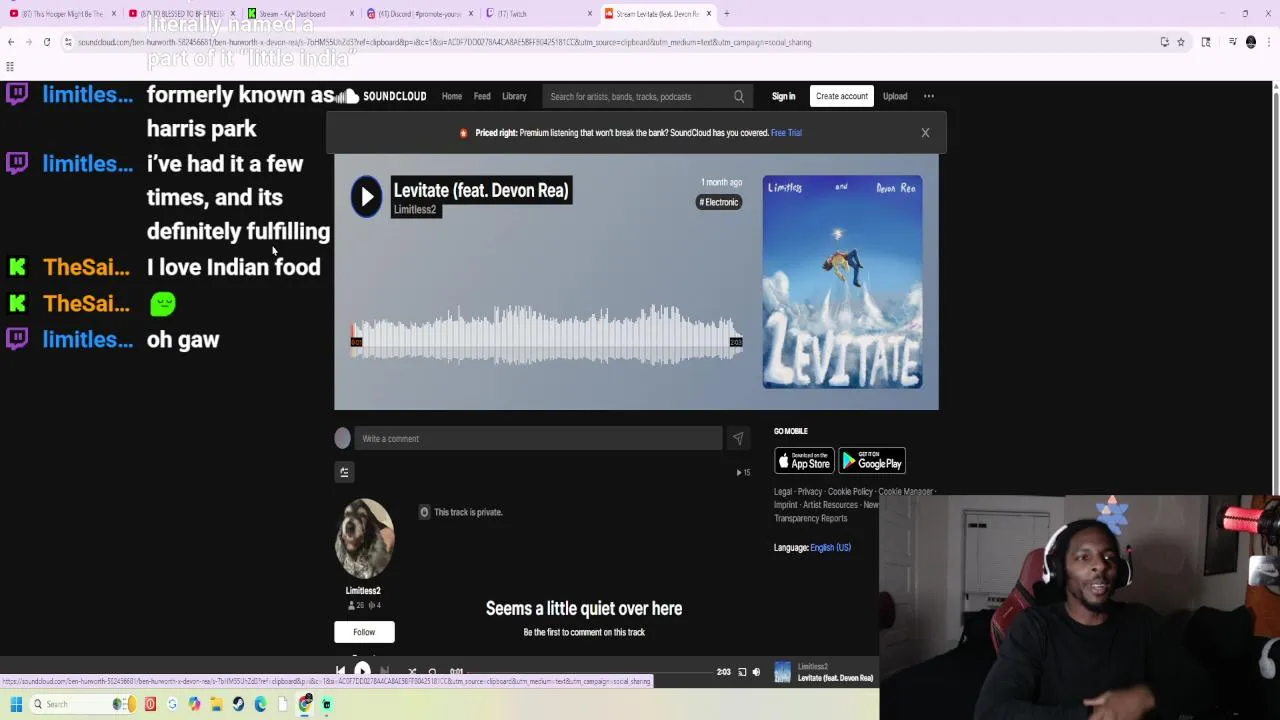Dismiss the Premium listening banner with the X
1280x720 pixels.
(925, 132)
